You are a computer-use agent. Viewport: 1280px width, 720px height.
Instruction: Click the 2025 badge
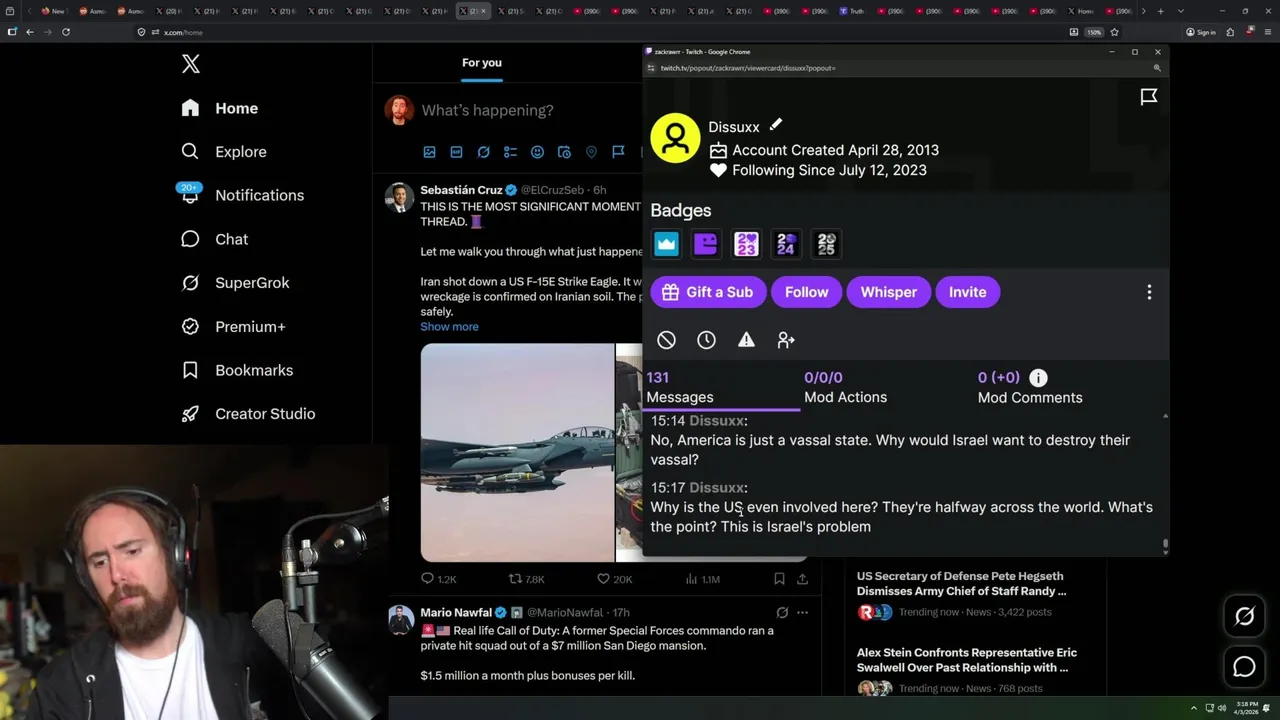tap(826, 244)
